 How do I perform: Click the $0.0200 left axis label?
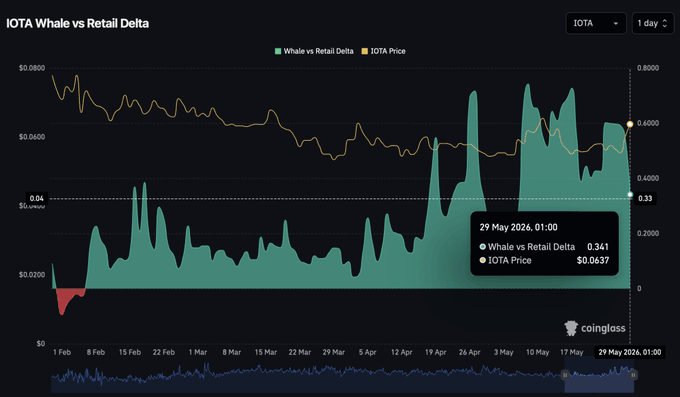(x=32, y=275)
